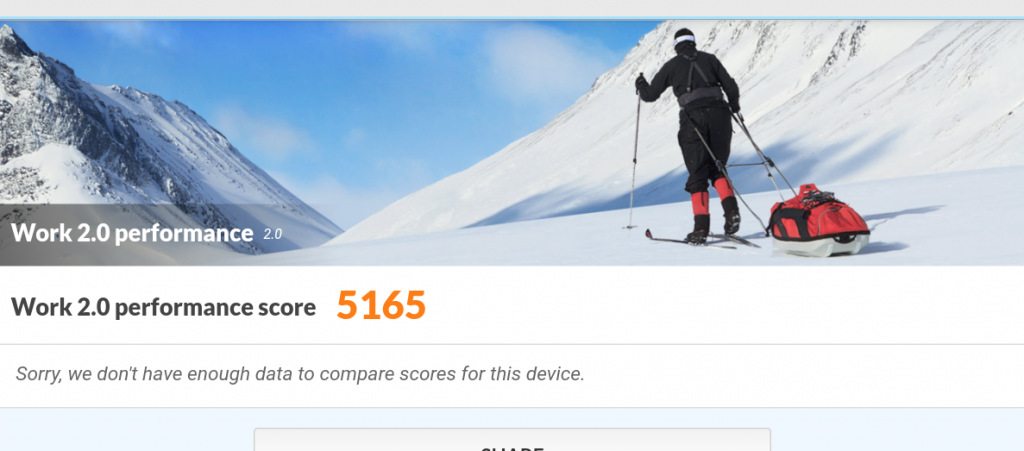1024x451 pixels.
Task: Click the red sled bag in photo
Action: pos(819,219)
